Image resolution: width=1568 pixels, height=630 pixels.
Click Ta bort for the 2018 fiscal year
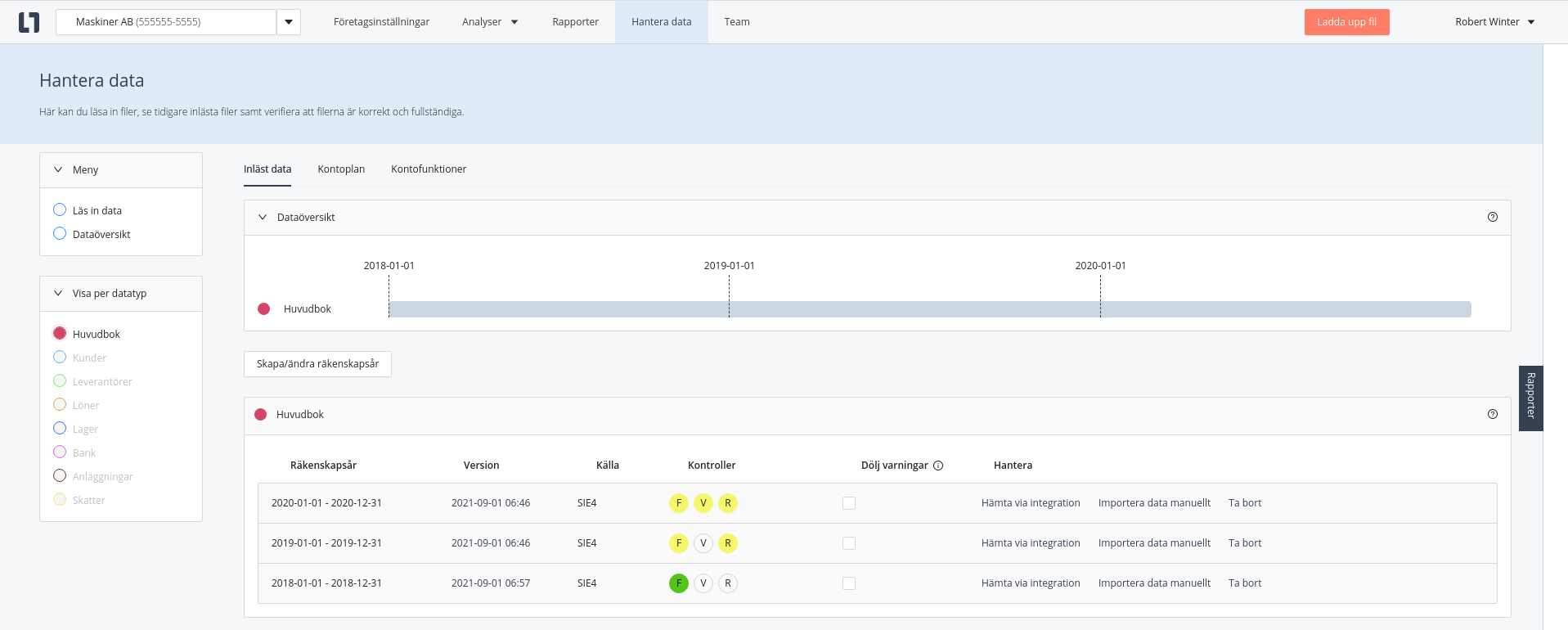point(1244,583)
